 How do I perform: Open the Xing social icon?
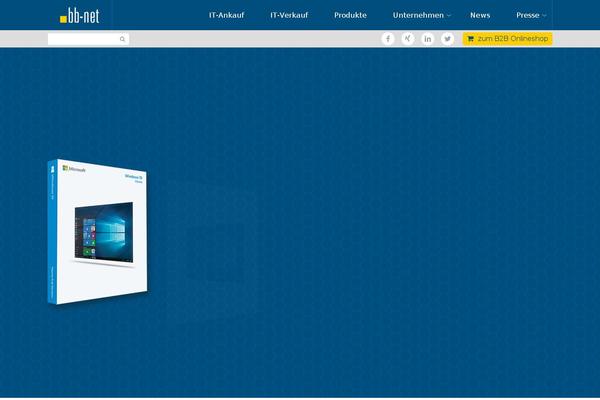click(408, 39)
